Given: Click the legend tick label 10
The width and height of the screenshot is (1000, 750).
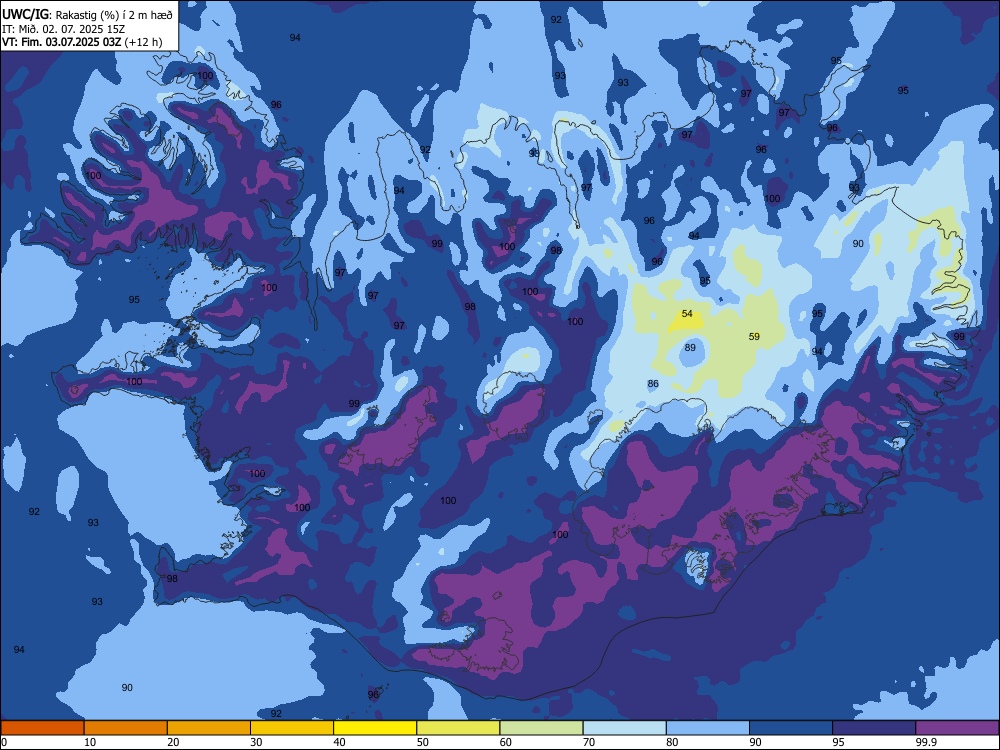Looking at the screenshot, I should (x=90, y=742).
